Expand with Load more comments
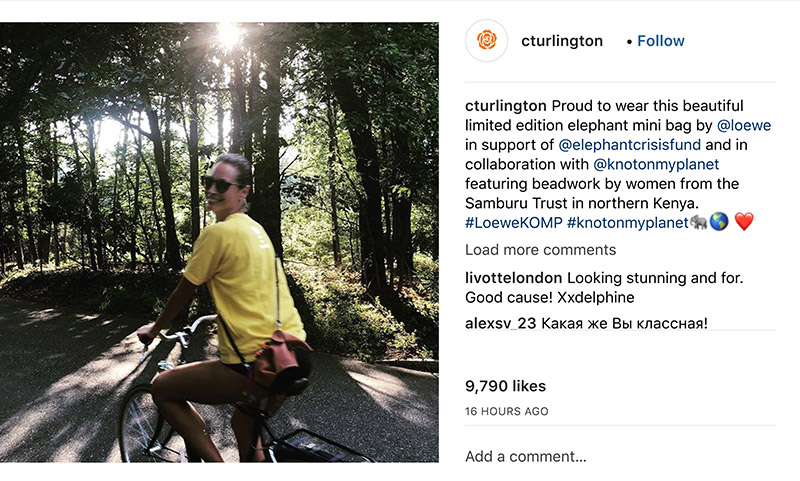 pyautogui.click(x=540, y=250)
